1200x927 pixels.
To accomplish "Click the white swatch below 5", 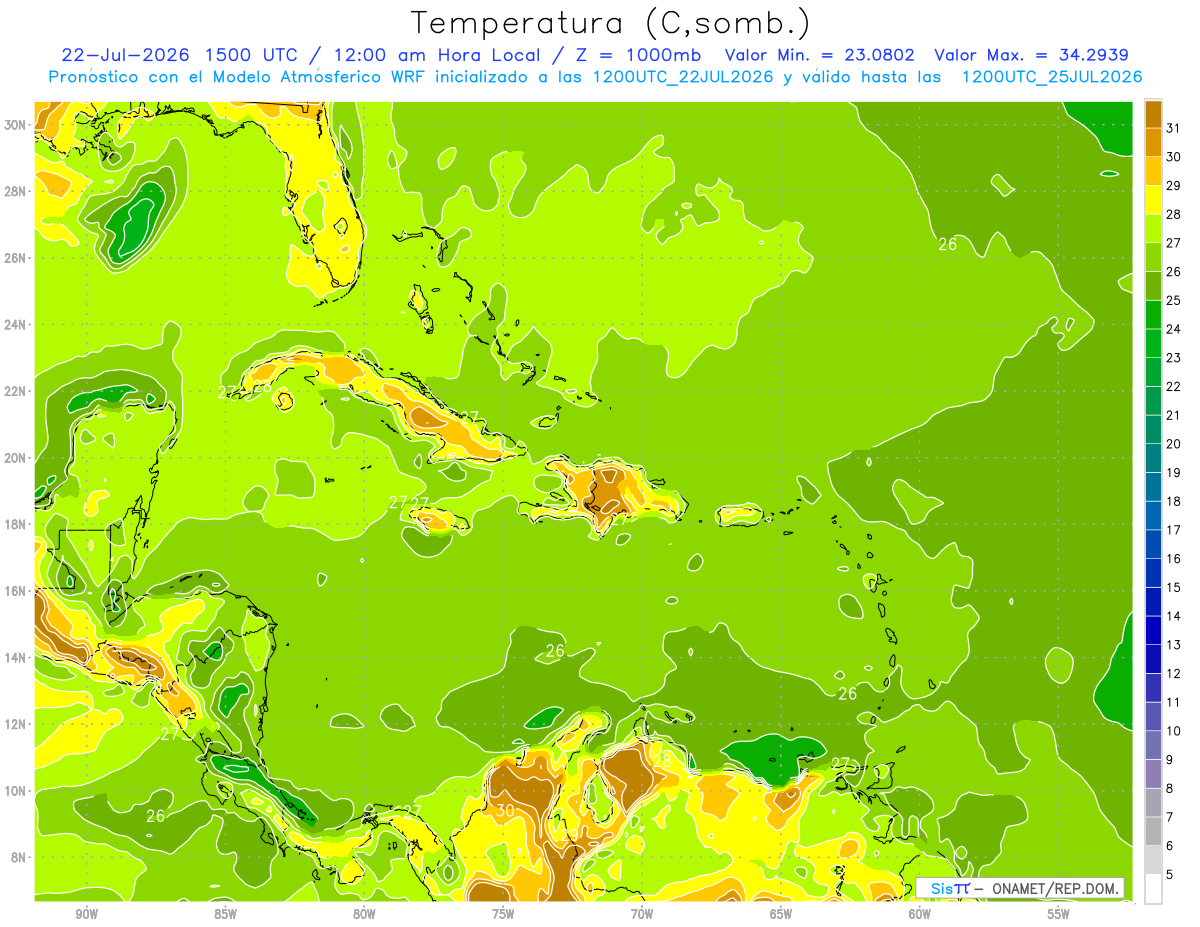I will tap(1153, 889).
